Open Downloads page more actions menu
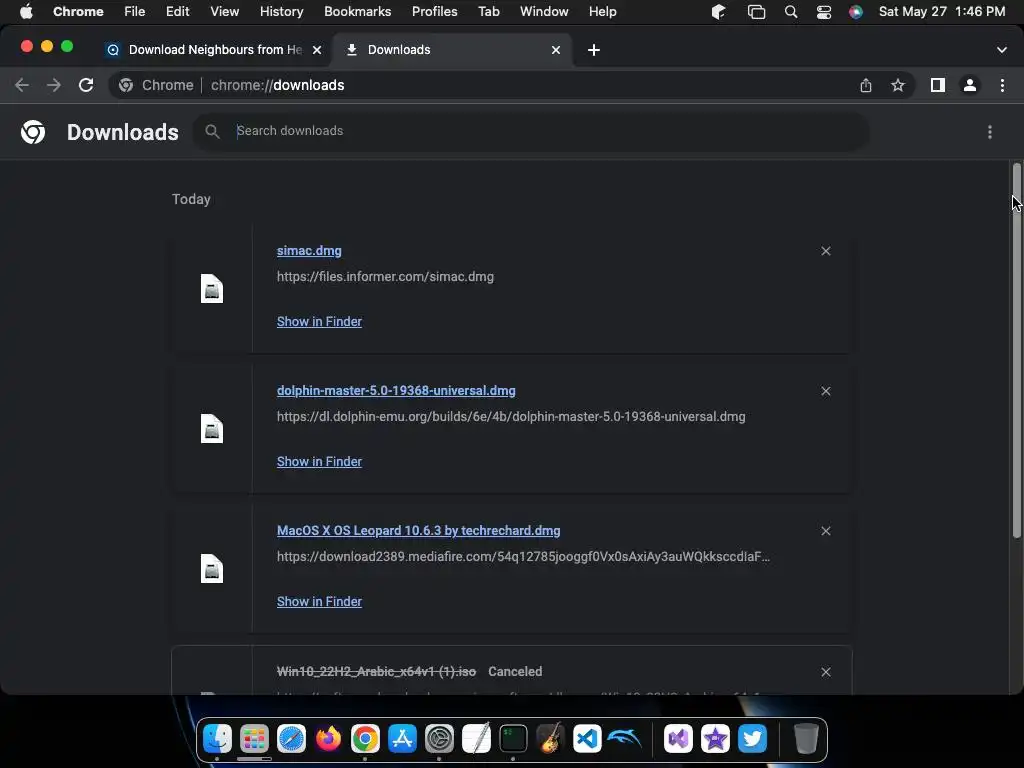 (x=990, y=132)
